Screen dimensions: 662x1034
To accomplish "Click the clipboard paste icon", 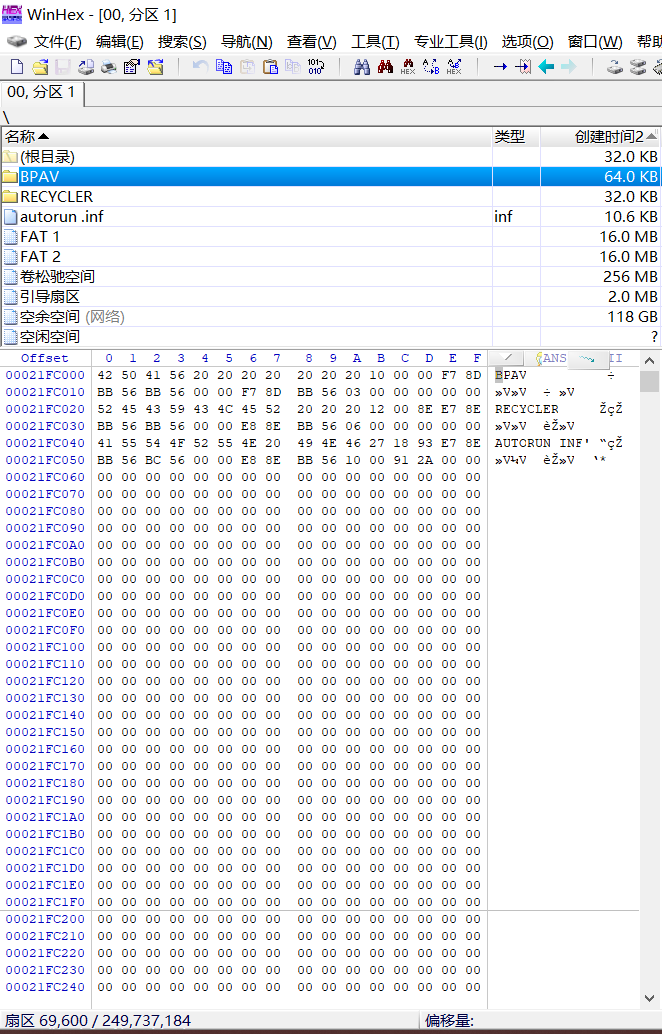I will click(270, 67).
